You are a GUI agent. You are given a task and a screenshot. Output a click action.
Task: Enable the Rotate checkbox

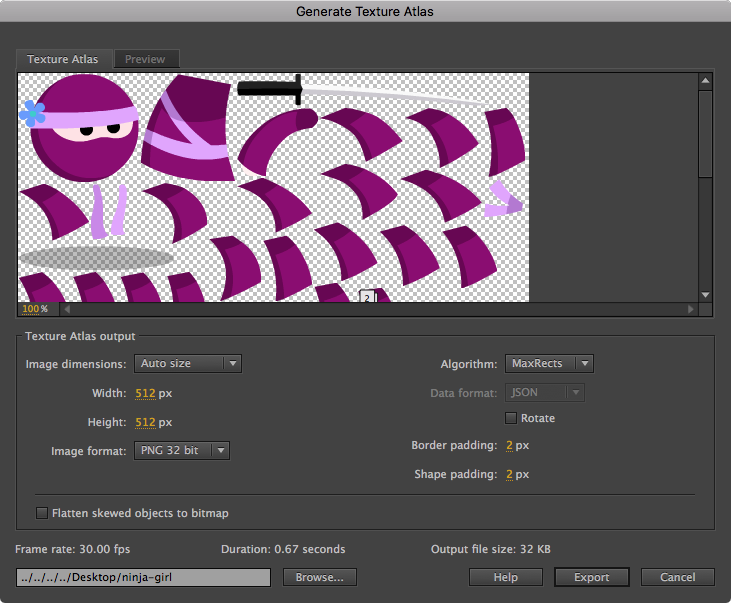coord(512,418)
